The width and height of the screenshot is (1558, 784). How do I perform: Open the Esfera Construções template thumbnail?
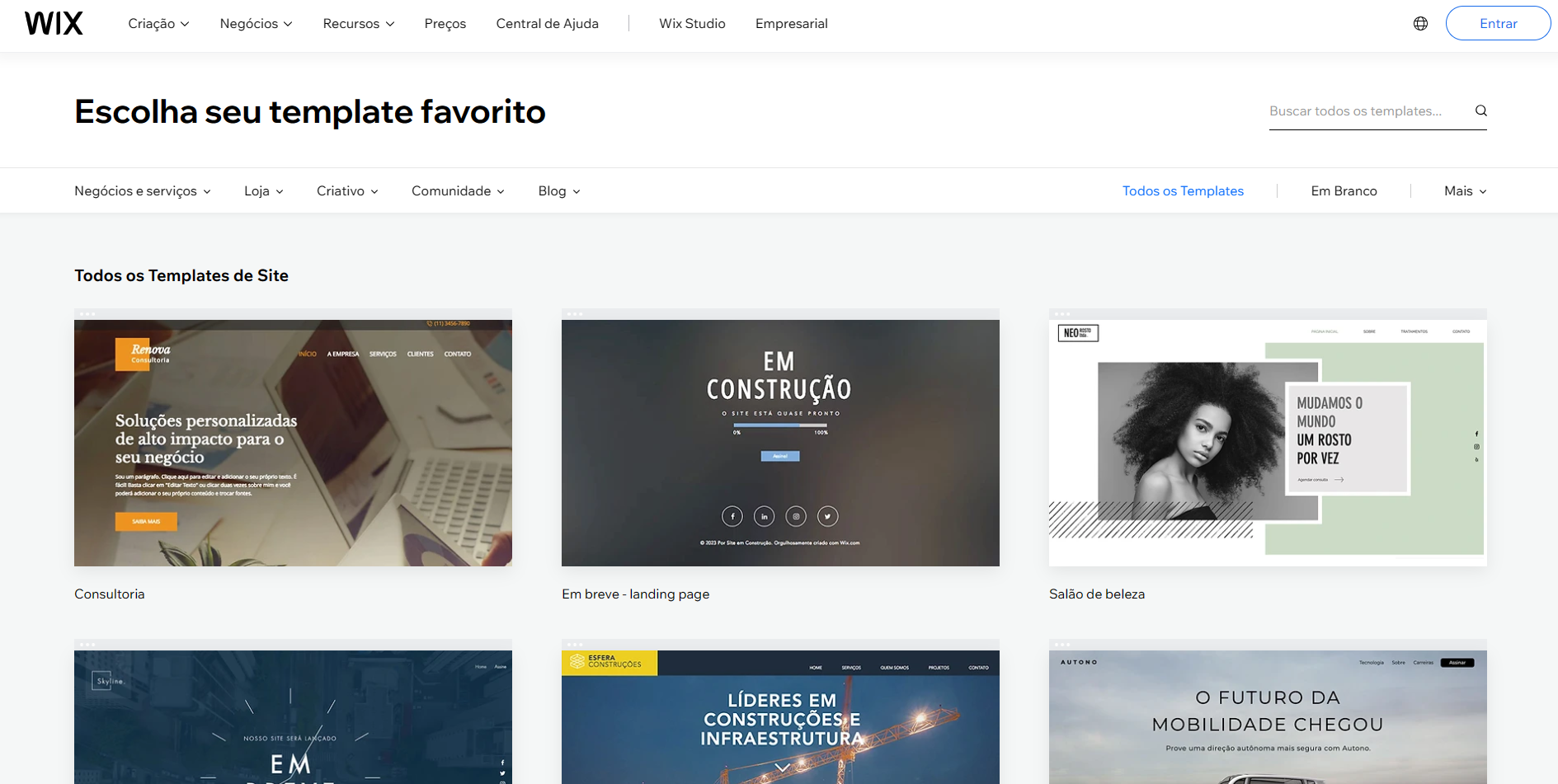point(780,712)
